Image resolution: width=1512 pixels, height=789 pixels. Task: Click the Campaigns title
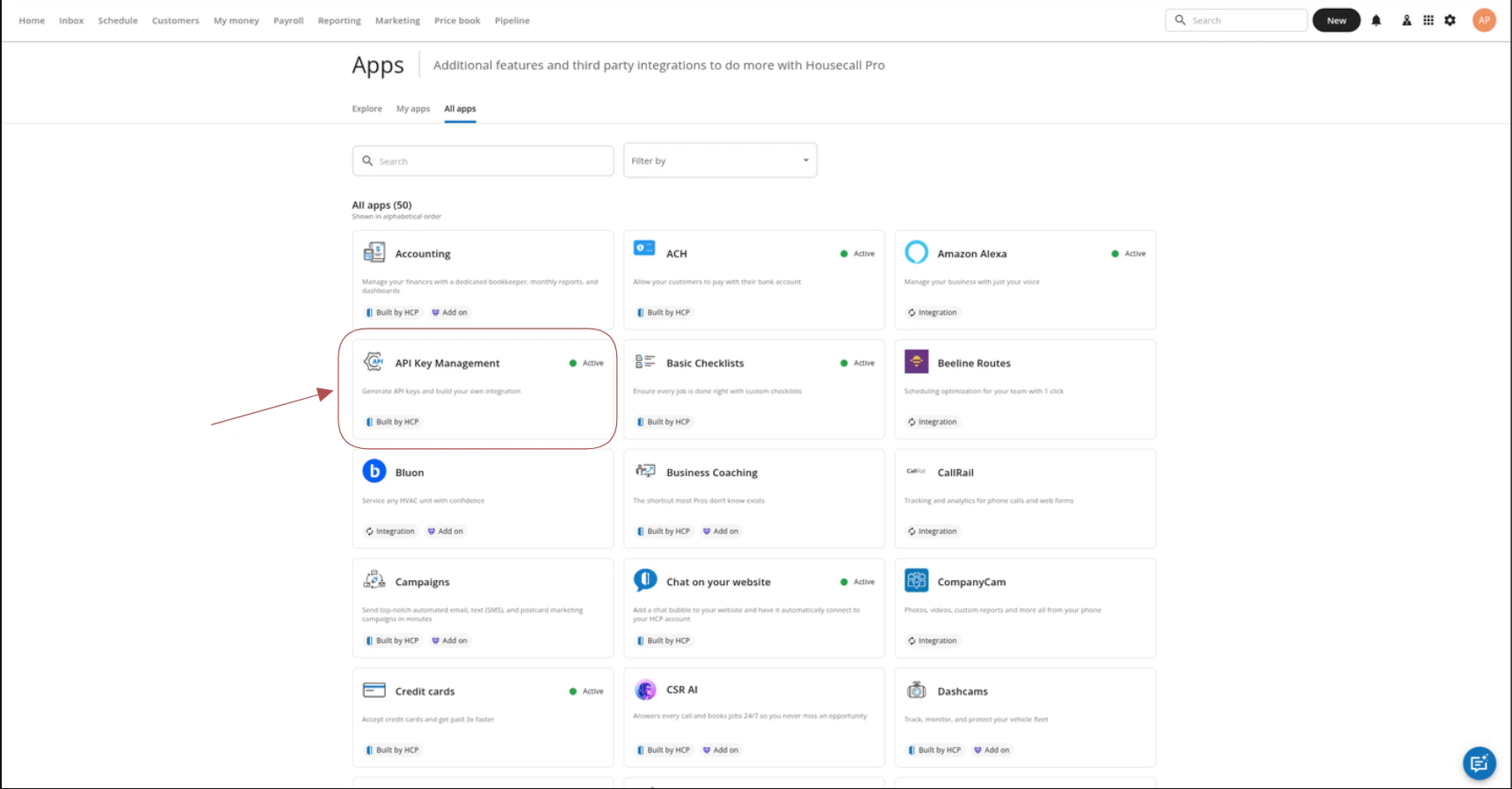tap(422, 582)
